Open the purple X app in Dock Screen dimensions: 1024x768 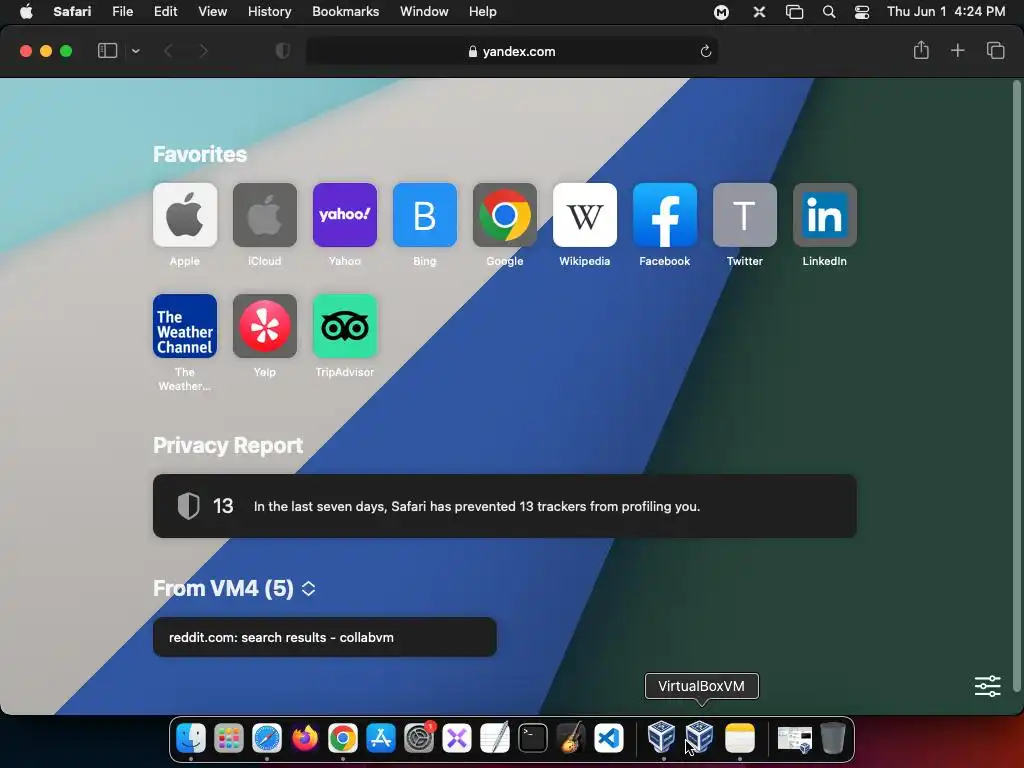[x=456, y=739]
